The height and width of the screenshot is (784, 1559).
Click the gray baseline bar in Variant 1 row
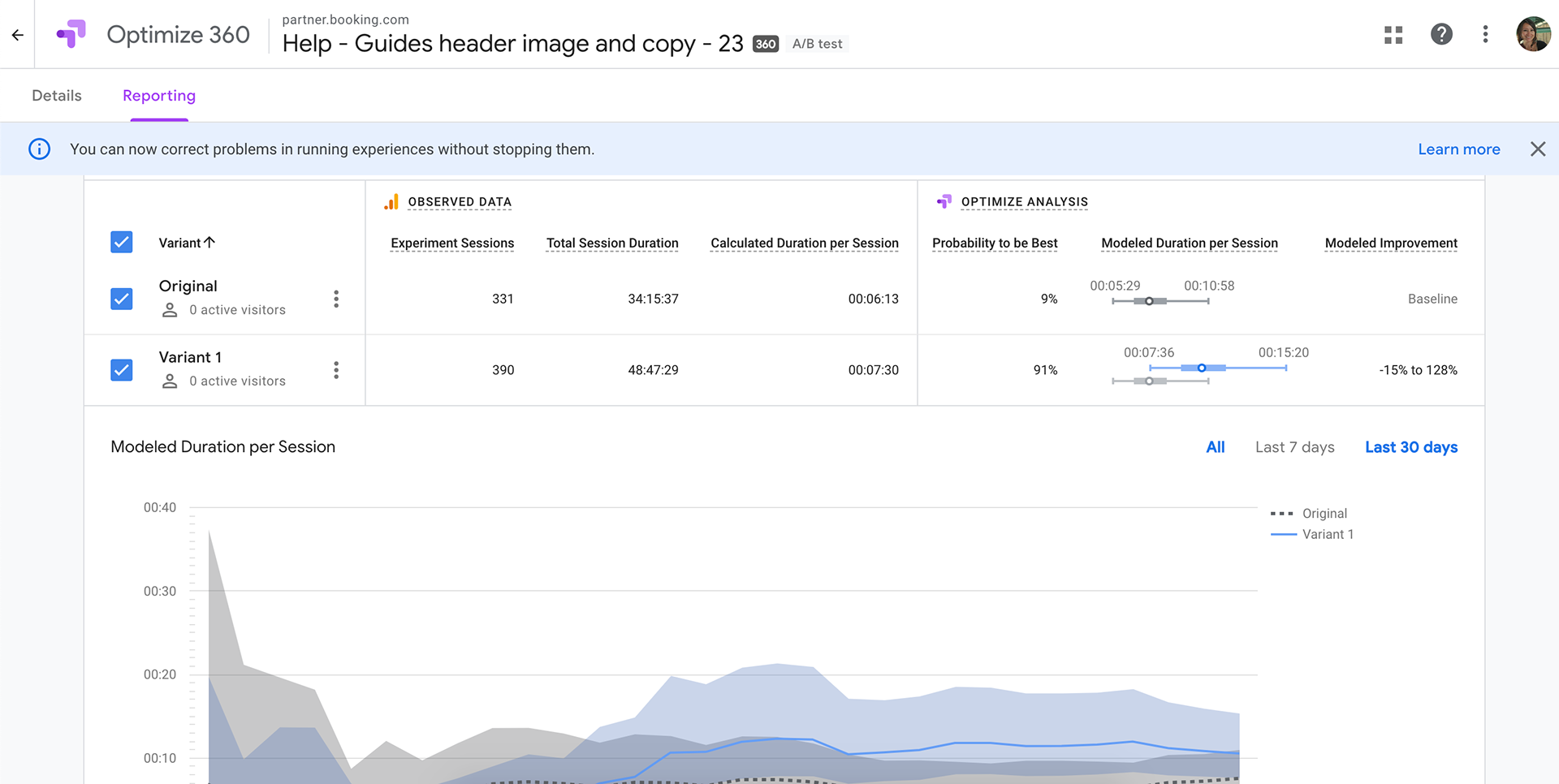coord(1160,381)
